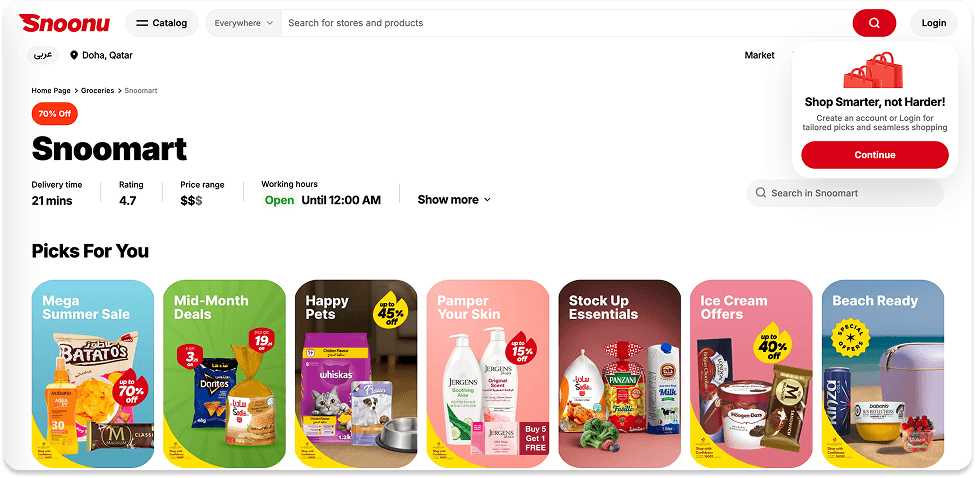This screenshot has height=478, width=976.
Task: Click the red Continue button
Action: click(x=875, y=155)
